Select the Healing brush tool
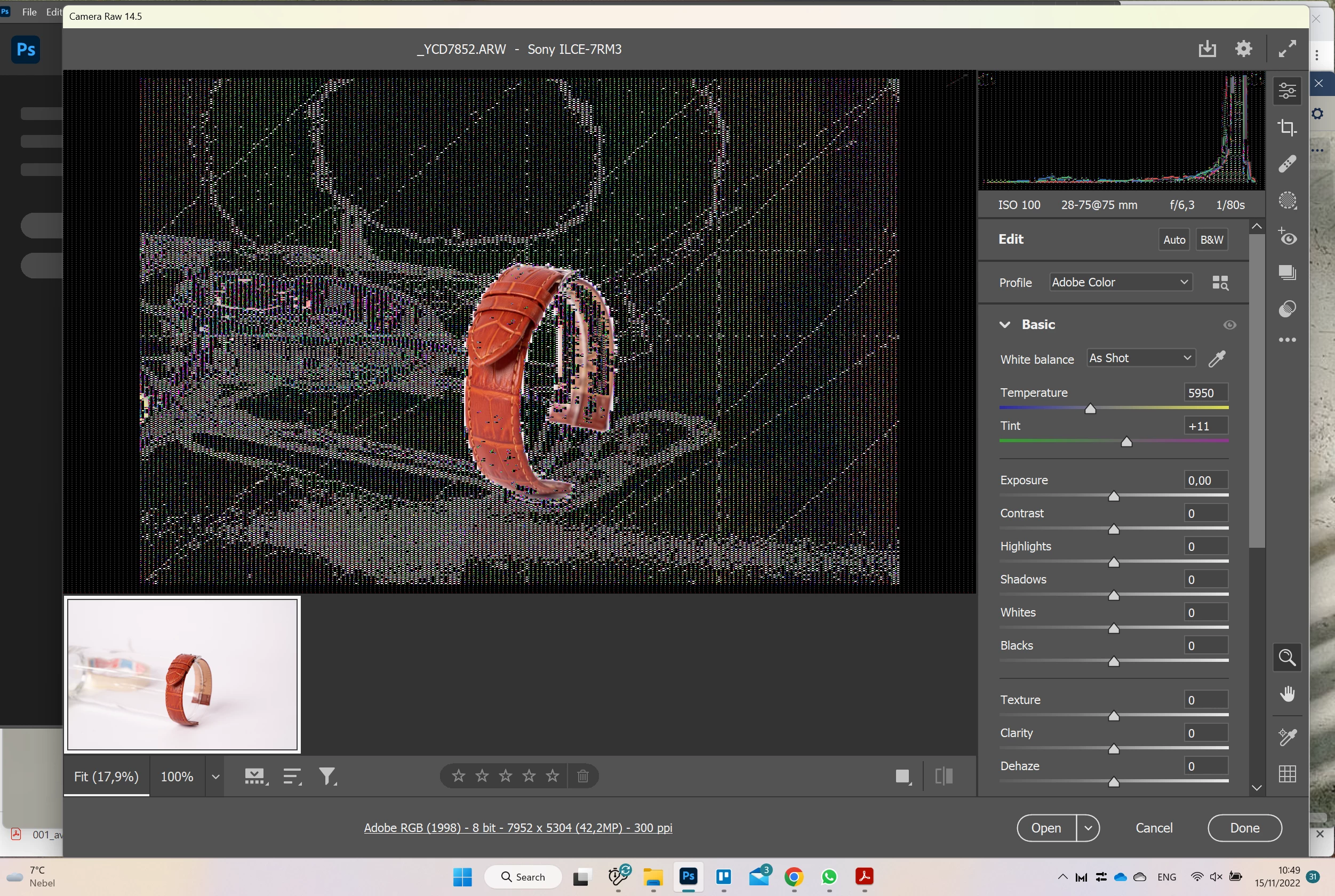 (x=1287, y=164)
